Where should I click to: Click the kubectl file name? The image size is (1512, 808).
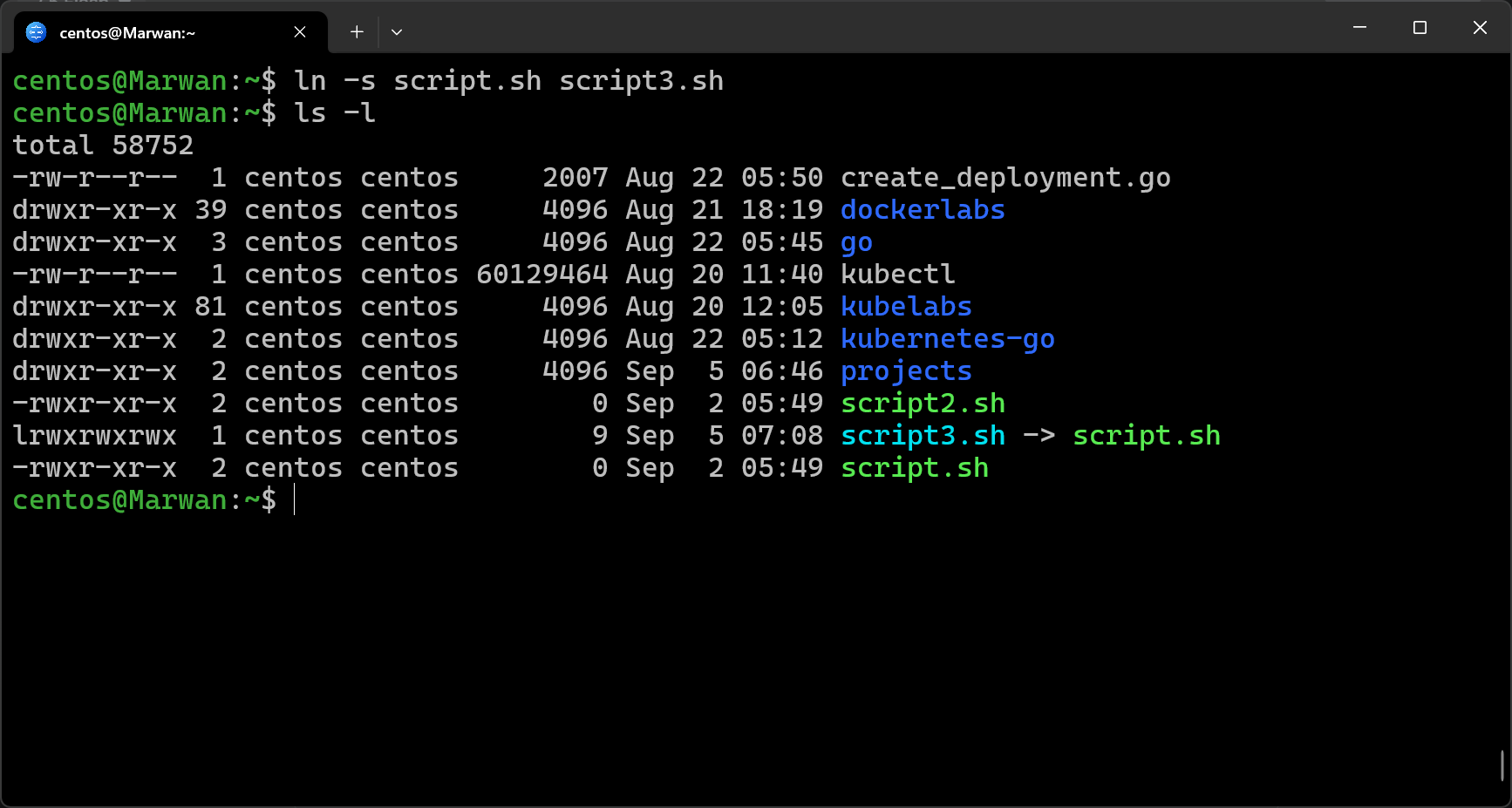tap(897, 275)
